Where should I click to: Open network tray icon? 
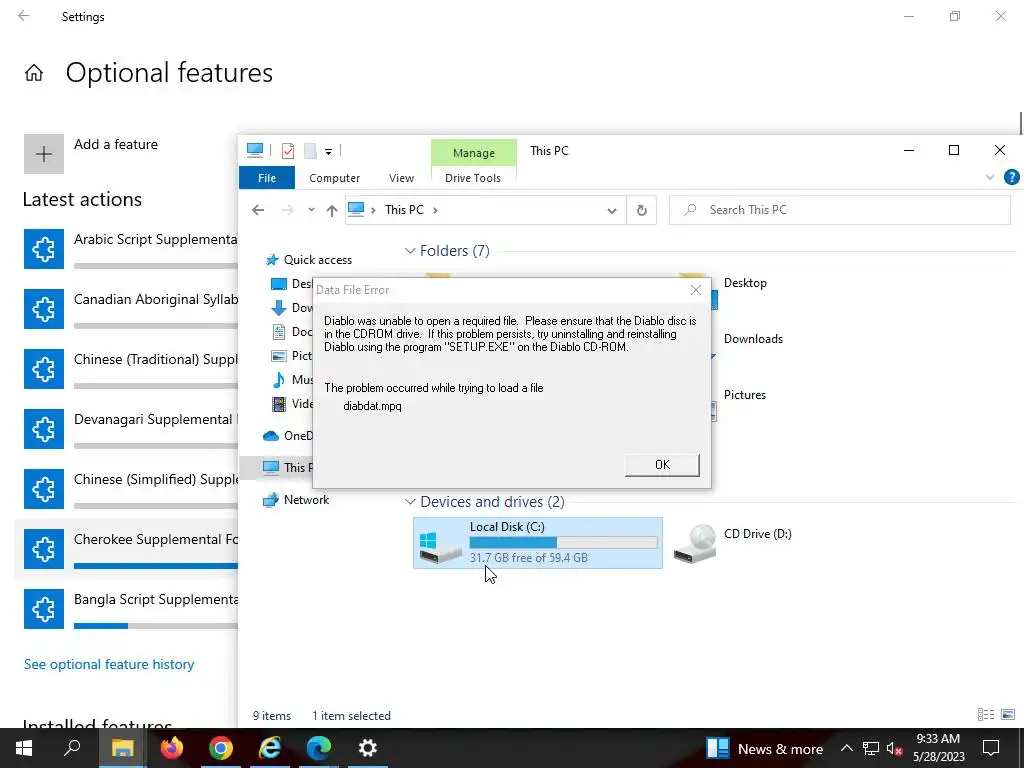coord(871,748)
